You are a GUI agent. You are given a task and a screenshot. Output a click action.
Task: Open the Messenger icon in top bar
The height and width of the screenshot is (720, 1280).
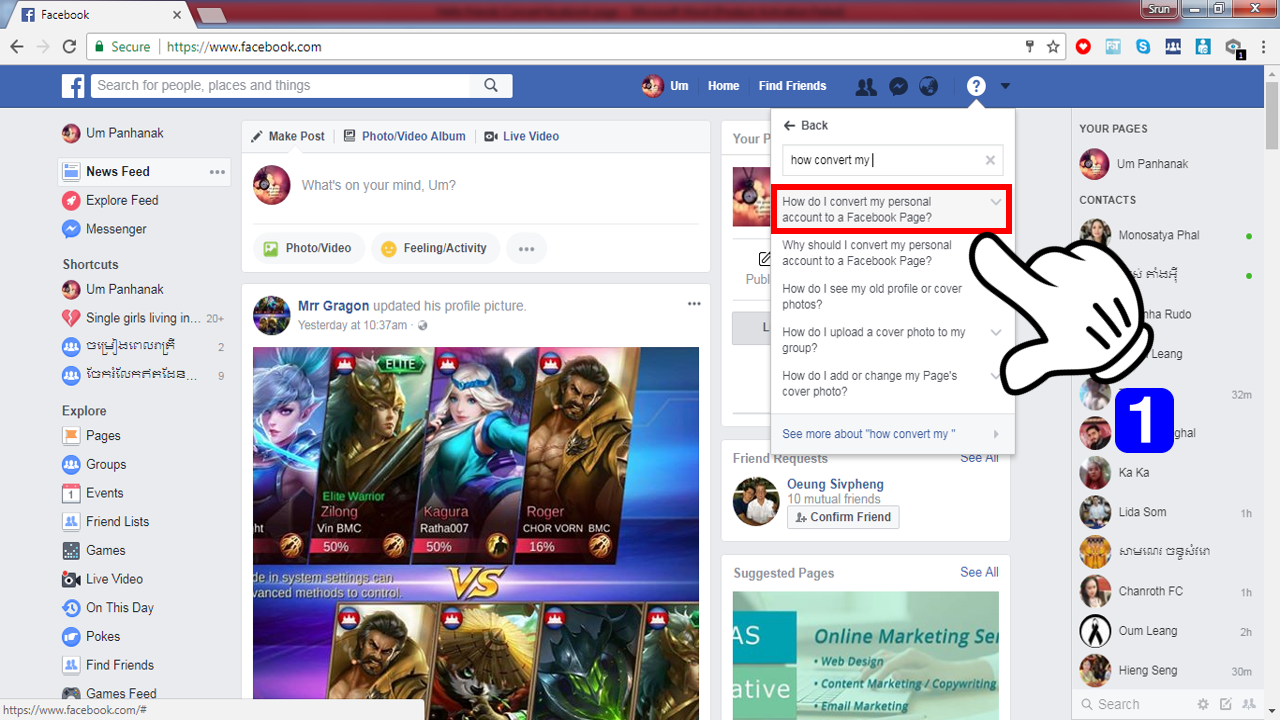[x=898, y=87]
